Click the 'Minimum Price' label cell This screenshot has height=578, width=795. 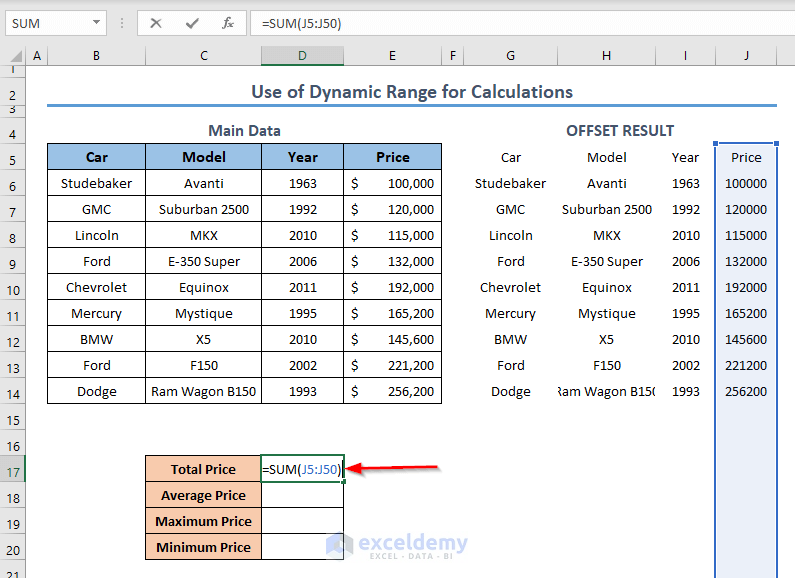pos(203,548)
